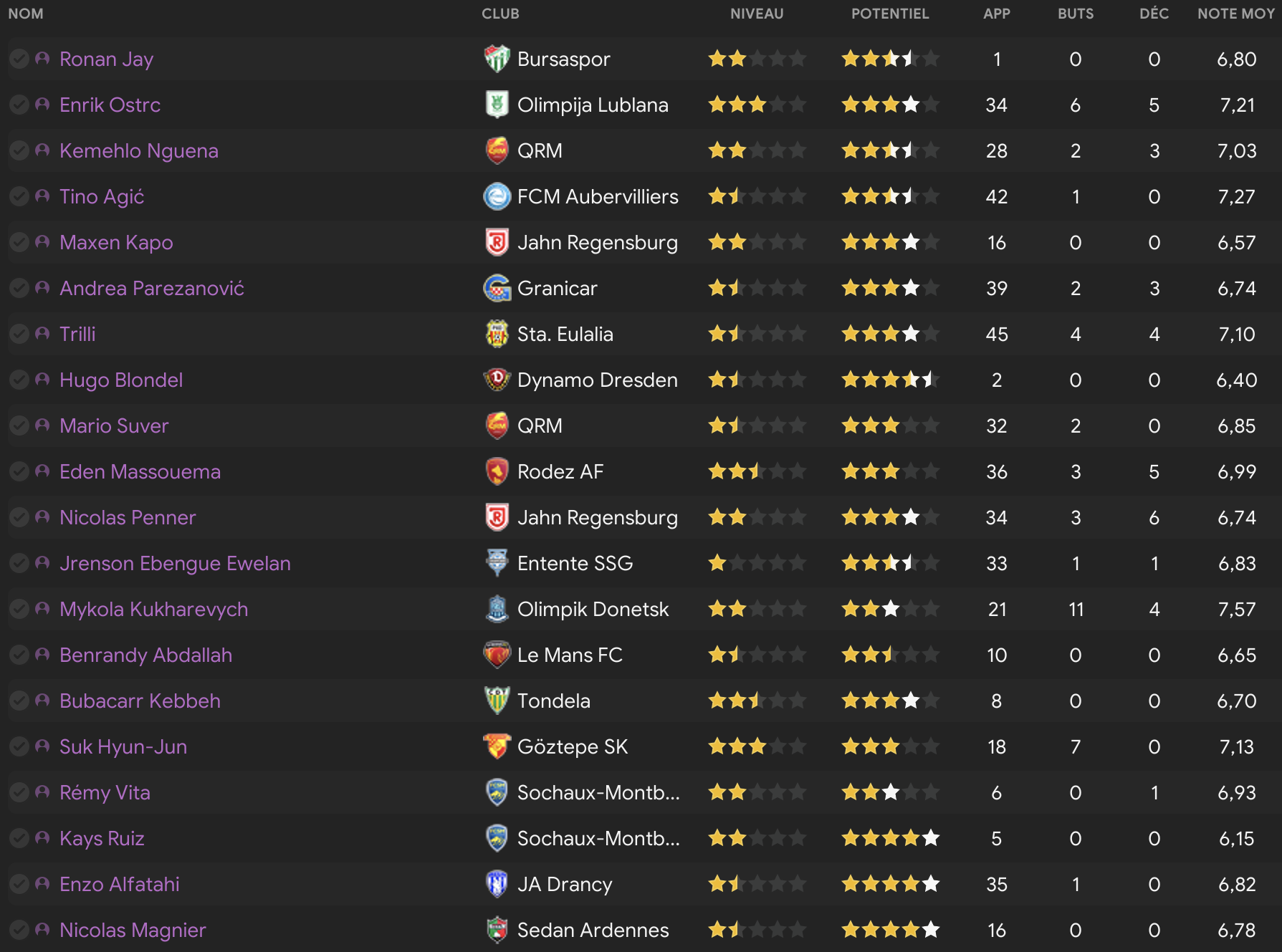
Task: Click the NOM column header
Action: (26, 14)
